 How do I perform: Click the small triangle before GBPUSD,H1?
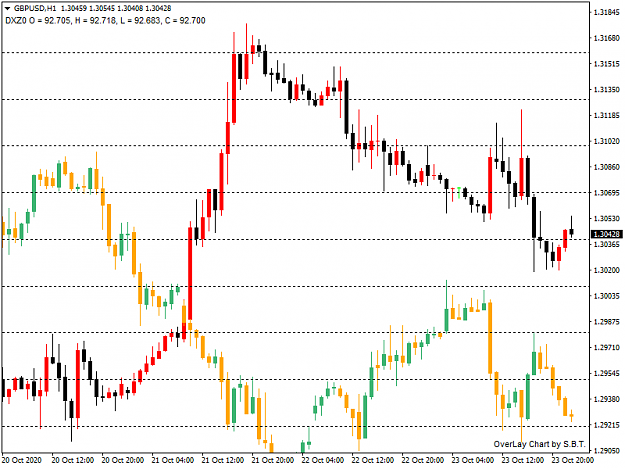[x=8, y=8]
